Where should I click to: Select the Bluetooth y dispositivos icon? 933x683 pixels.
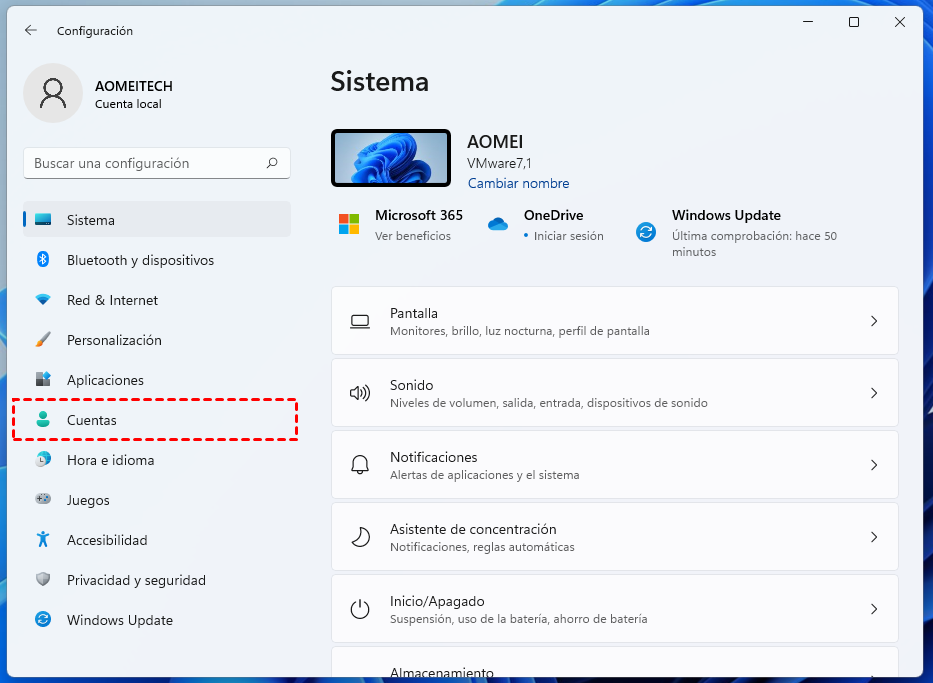(x=42, y=260)
